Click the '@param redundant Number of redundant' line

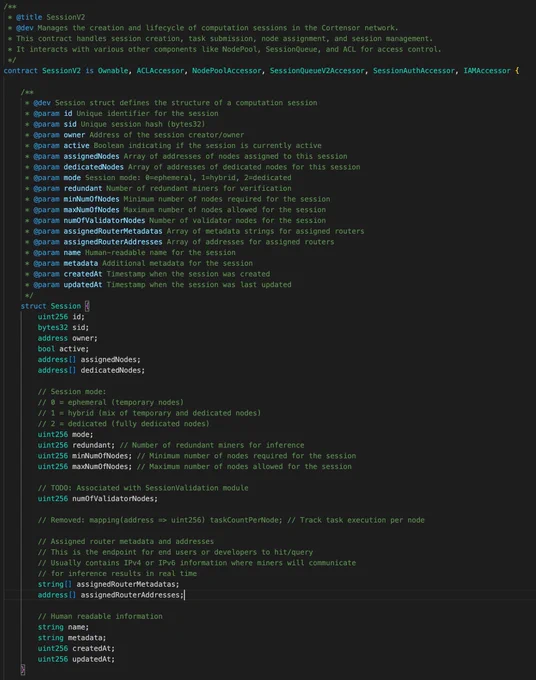(158, 189)
